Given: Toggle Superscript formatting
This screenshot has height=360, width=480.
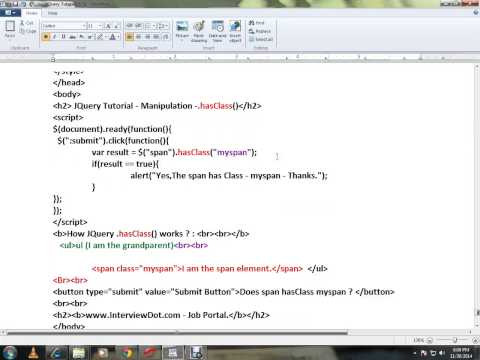Looking at the screenshot, I should (90, 37).
